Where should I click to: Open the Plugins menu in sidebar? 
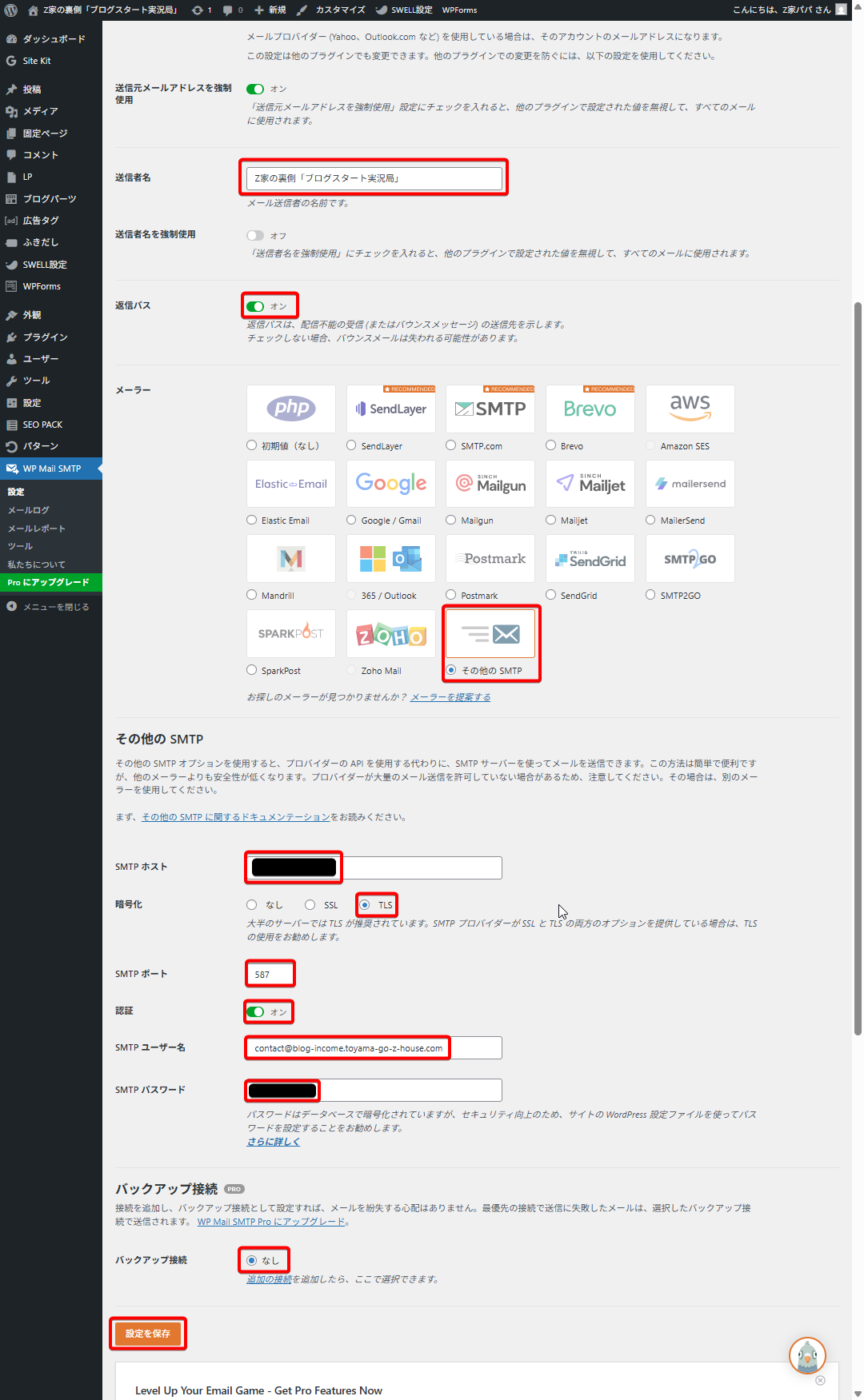point(45,337)
